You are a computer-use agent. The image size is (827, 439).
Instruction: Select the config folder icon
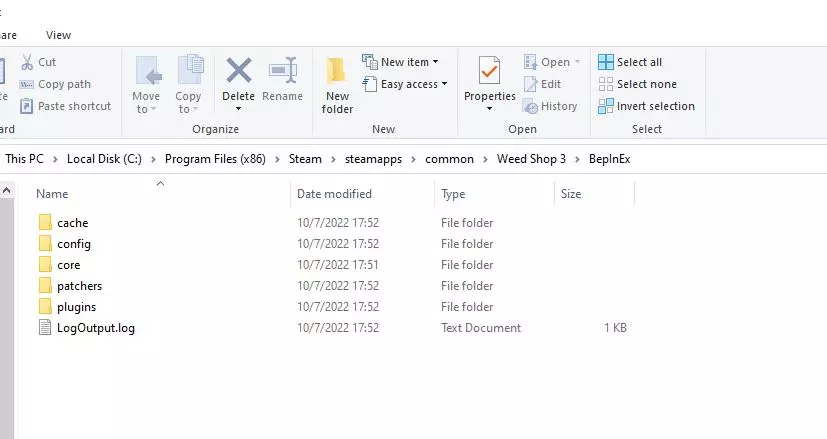click(x=45, y=243)
